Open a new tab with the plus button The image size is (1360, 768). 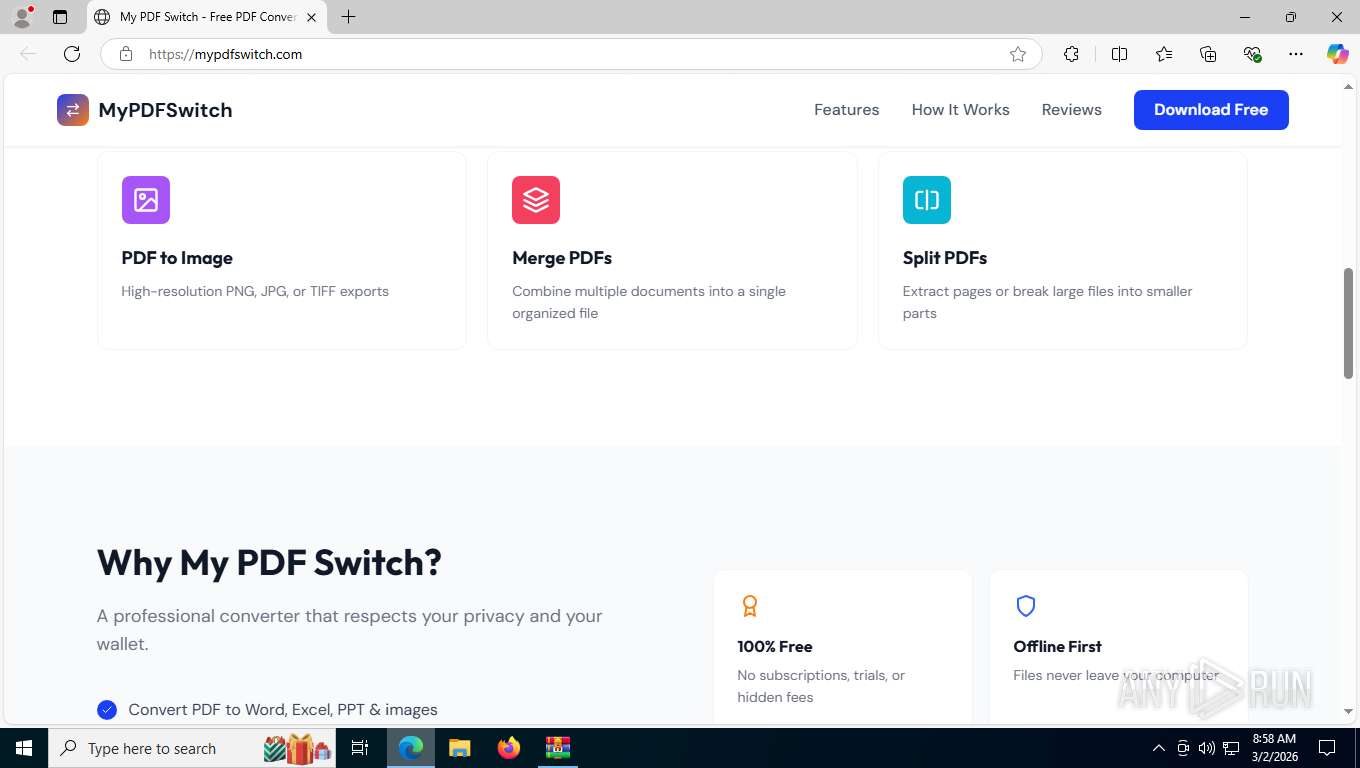[348, 17]
